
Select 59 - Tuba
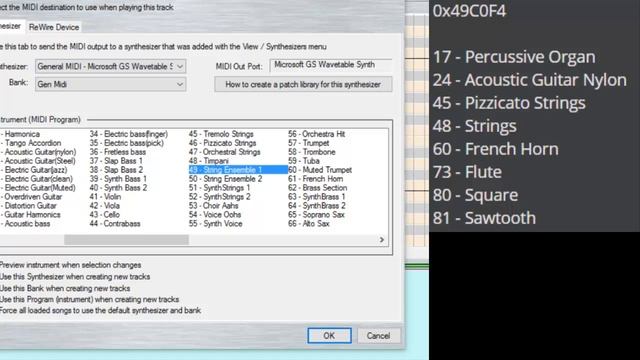[304, 161]
